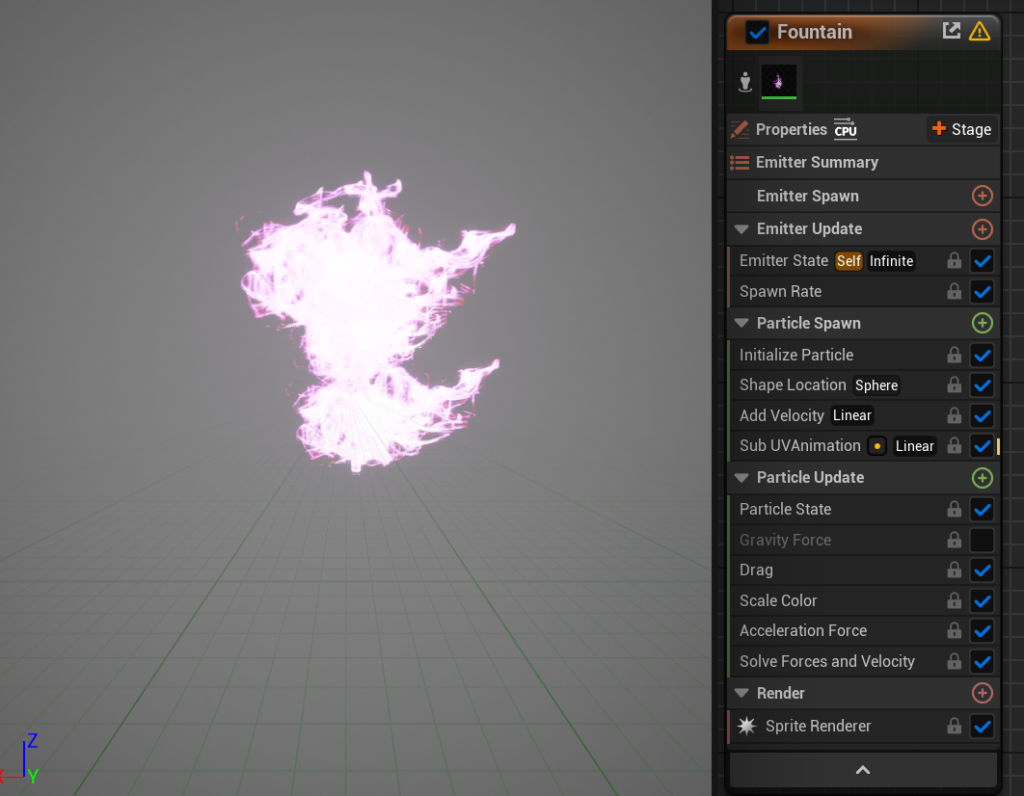1024x796 pixels.
Task: Add module to Emitter Update stage
Action: [982, 229]
